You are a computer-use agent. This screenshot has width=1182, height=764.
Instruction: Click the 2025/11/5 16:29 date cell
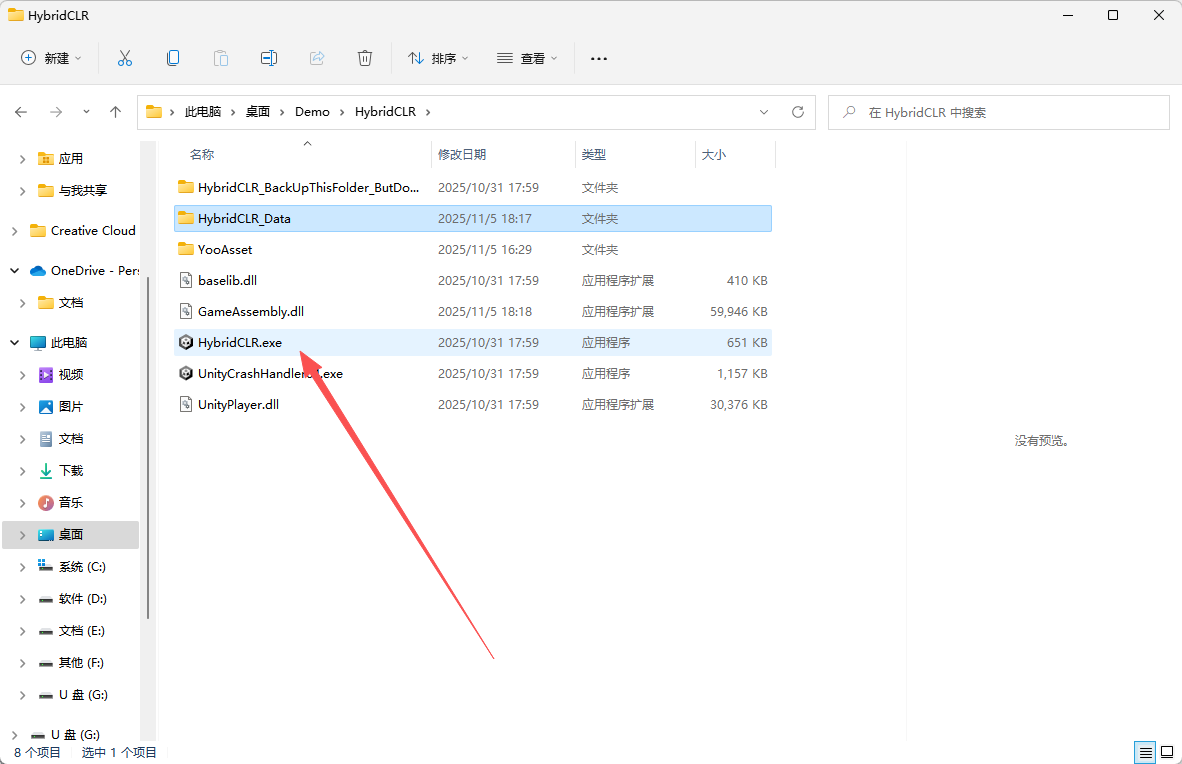[485, 250]
